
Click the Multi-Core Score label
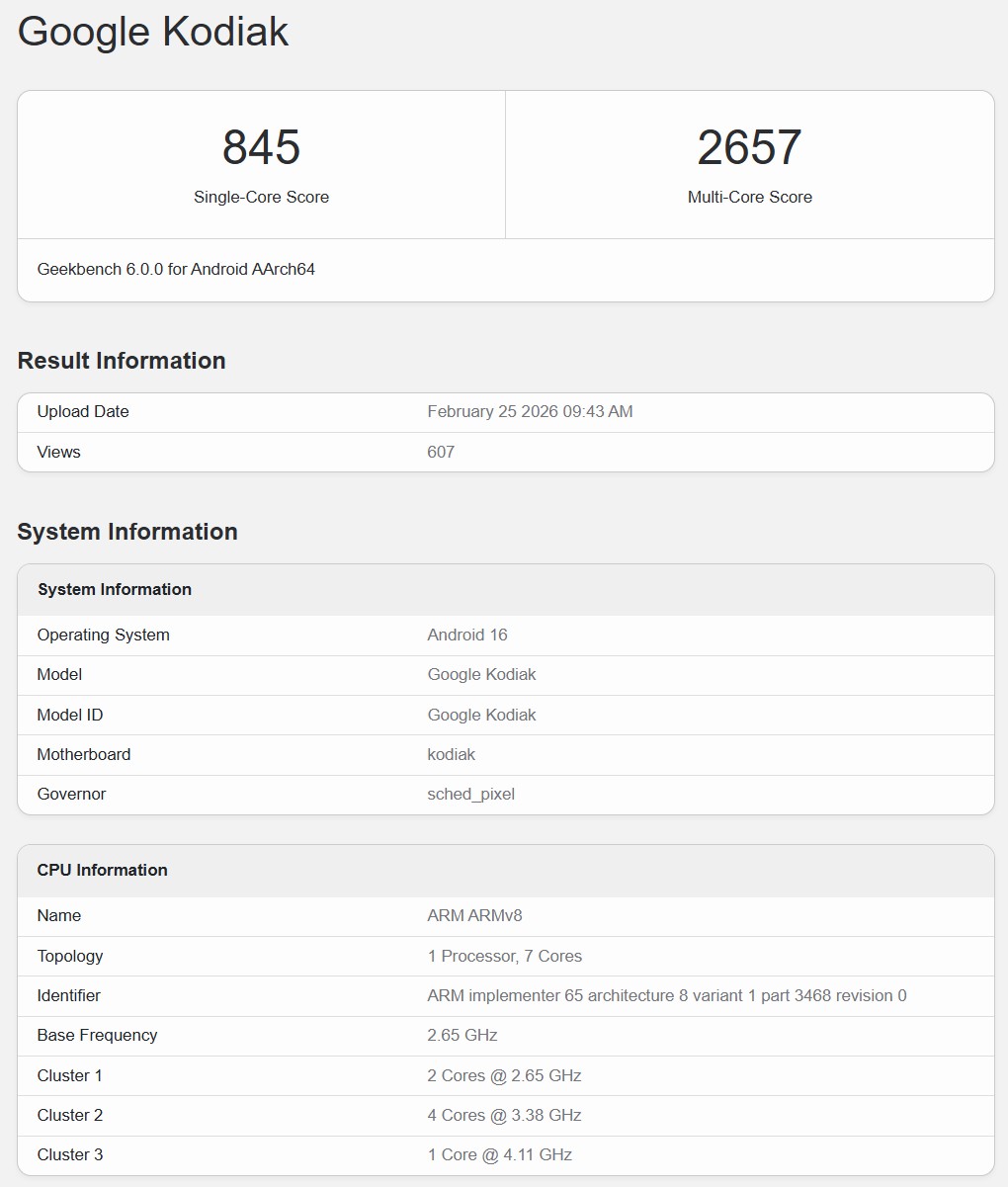pyautogui.click(x=749, y=197)
